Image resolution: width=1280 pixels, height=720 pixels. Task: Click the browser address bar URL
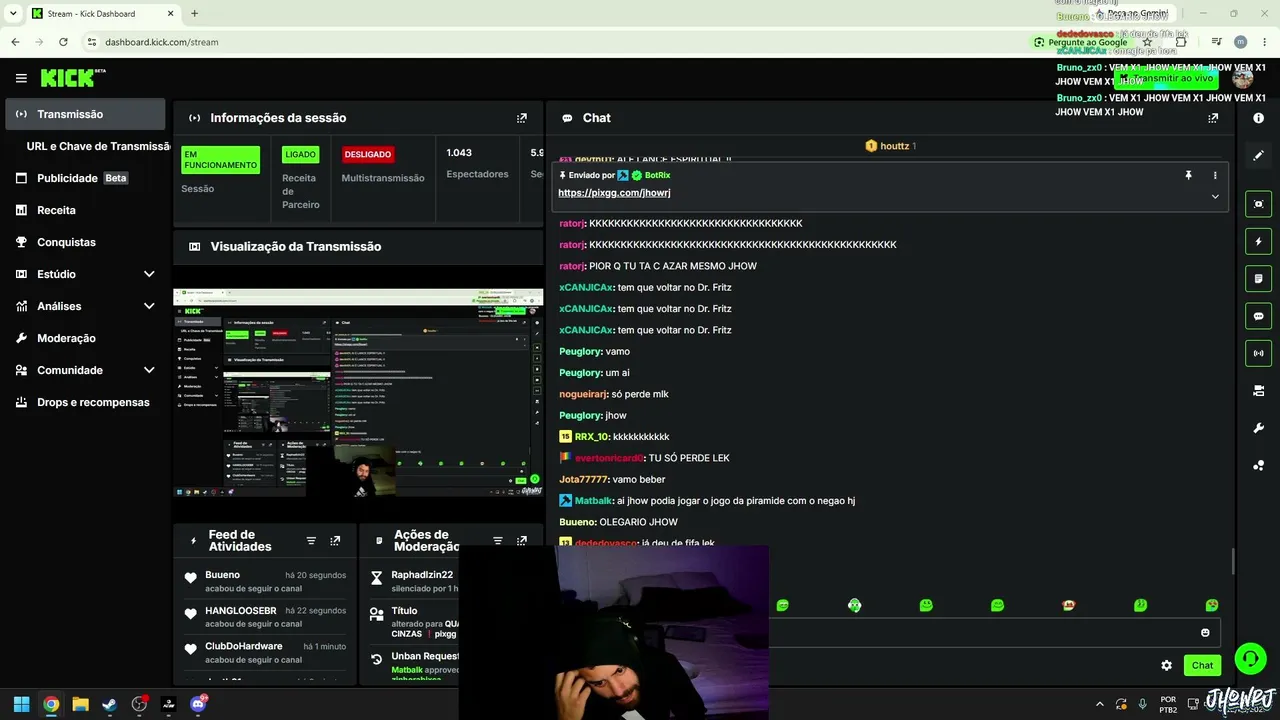click(162, 42)
